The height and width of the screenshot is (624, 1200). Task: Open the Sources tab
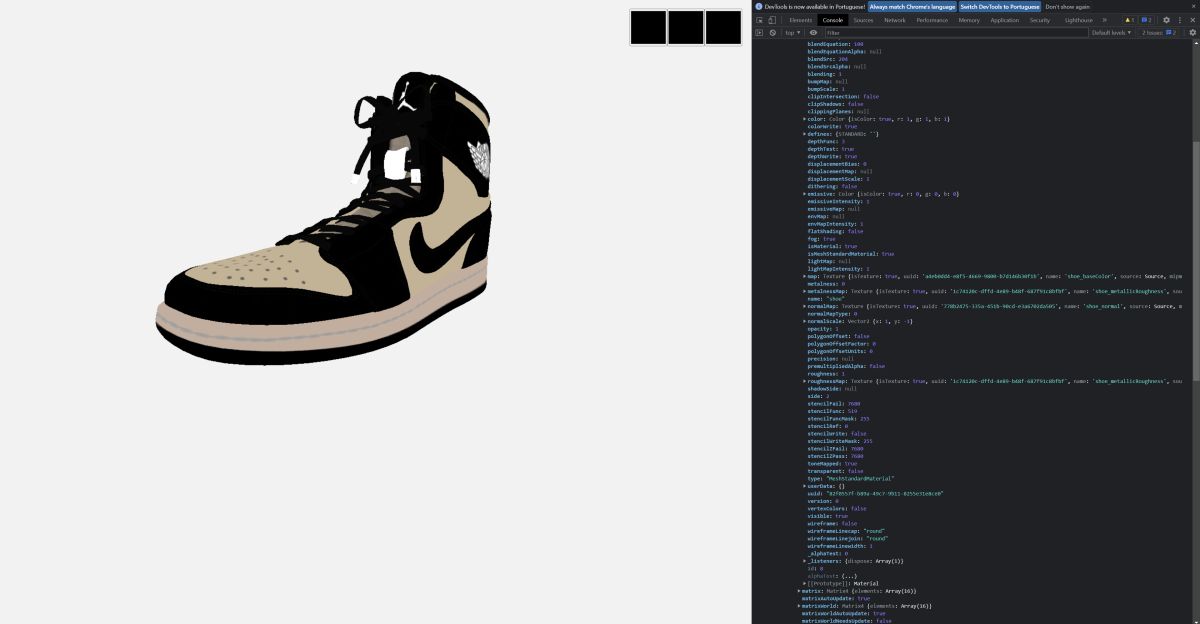tap(863, 20)
